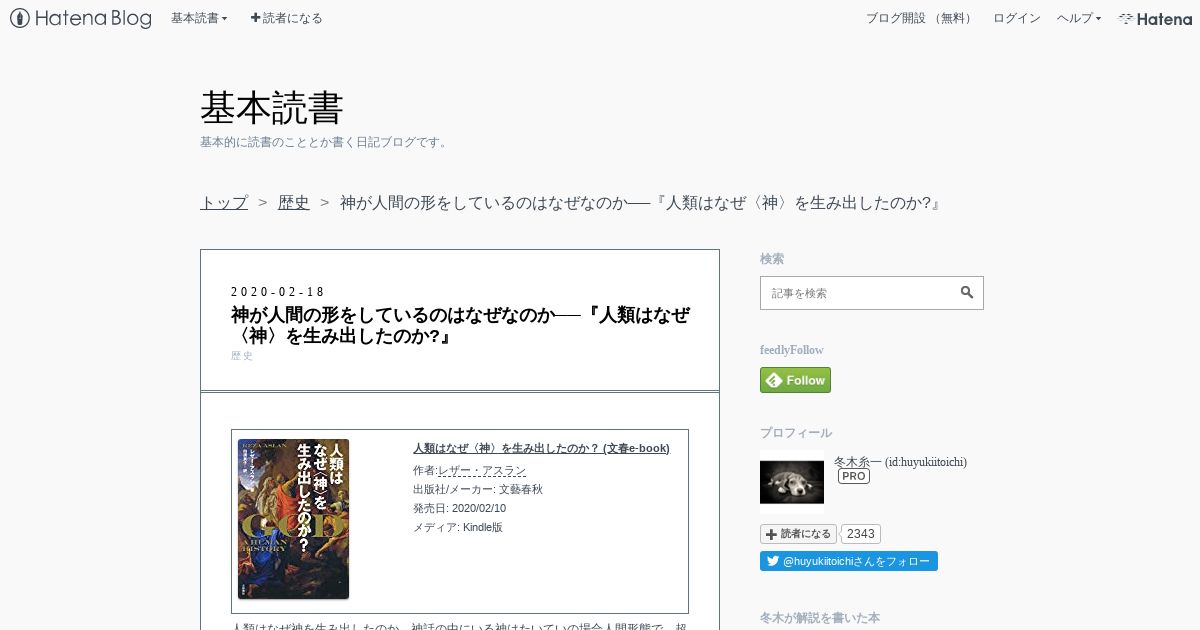This screenshot has width=1200, height=630.
Task: Click the magnifier search icon
Action: (x=967, y=293)
